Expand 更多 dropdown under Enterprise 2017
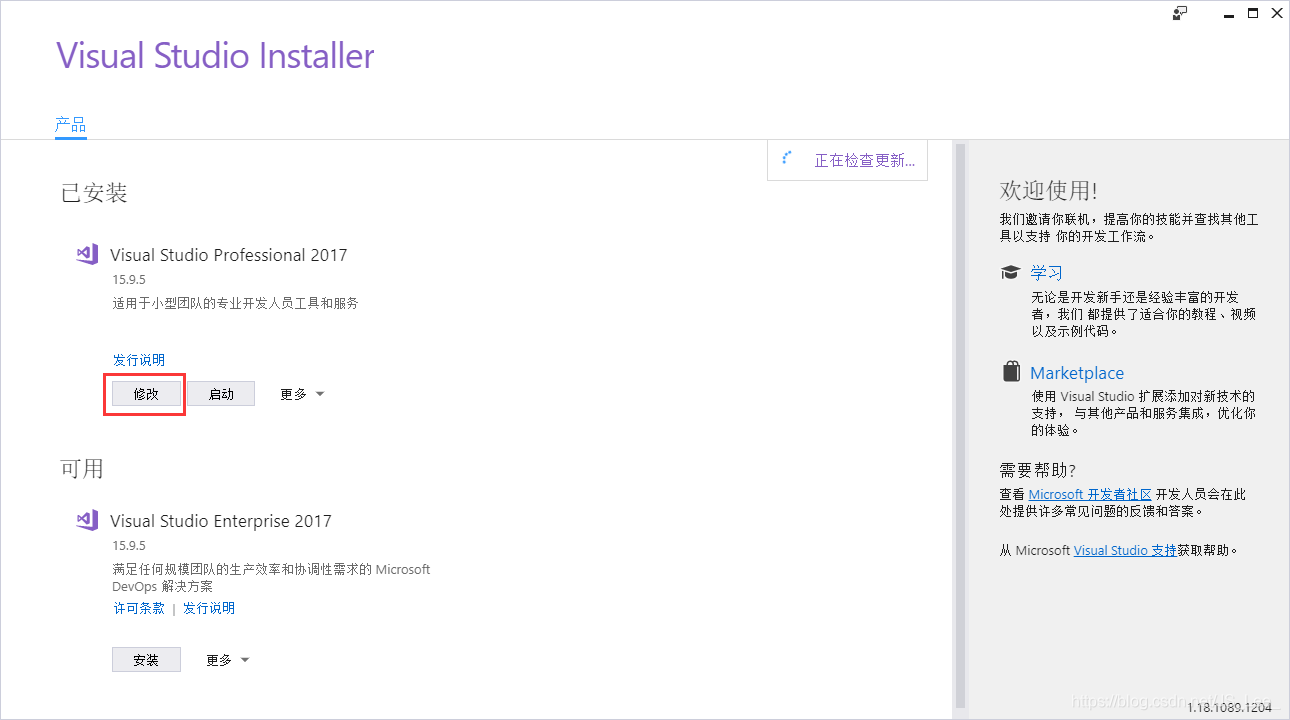Viewport: 1290px width, 720px height. tap(228, 660)
